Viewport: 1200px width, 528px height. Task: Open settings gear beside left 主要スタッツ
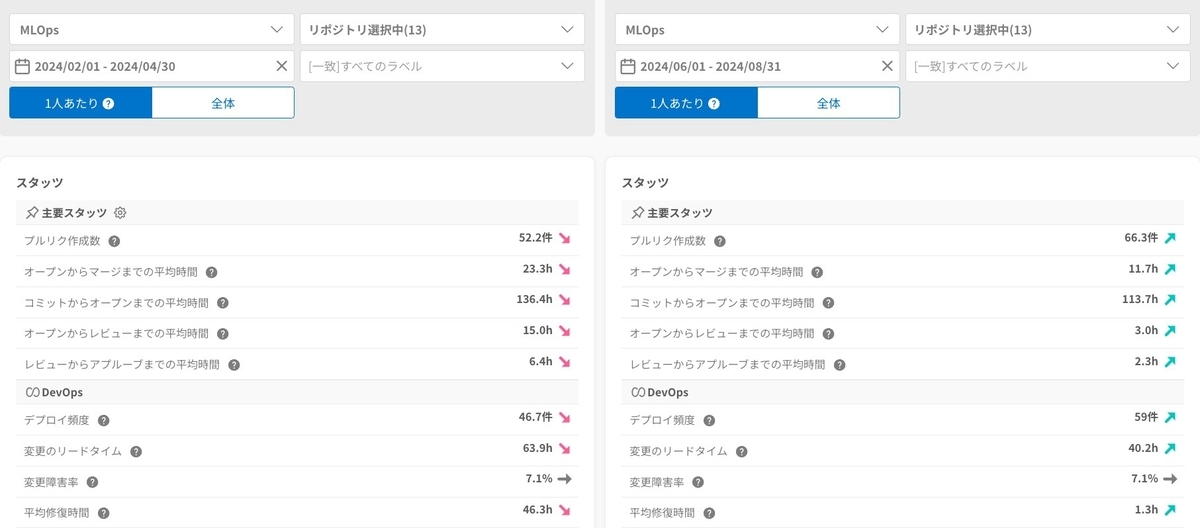click(x=120, y=213)
